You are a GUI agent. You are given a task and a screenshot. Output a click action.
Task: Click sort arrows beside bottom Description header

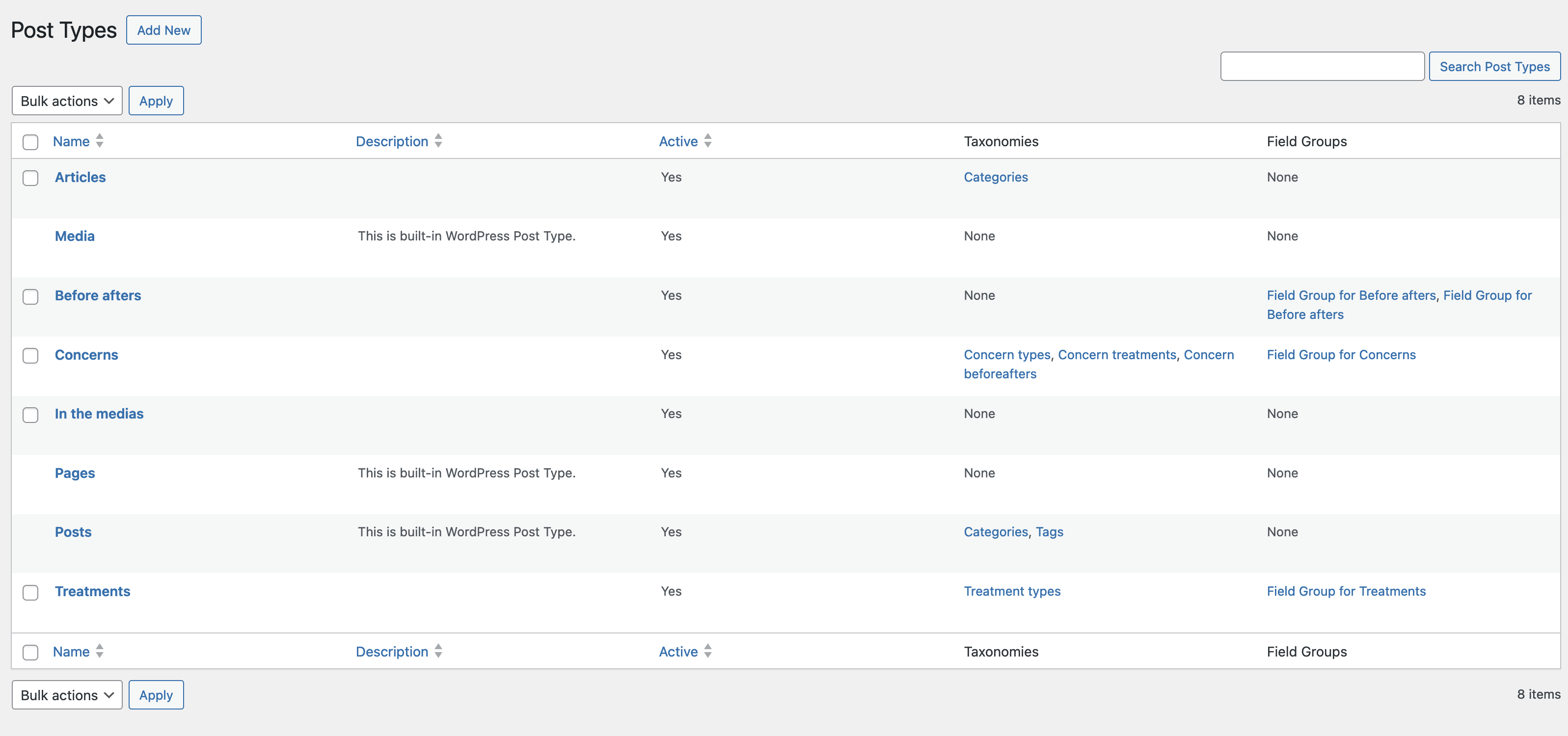click(438, 652)
